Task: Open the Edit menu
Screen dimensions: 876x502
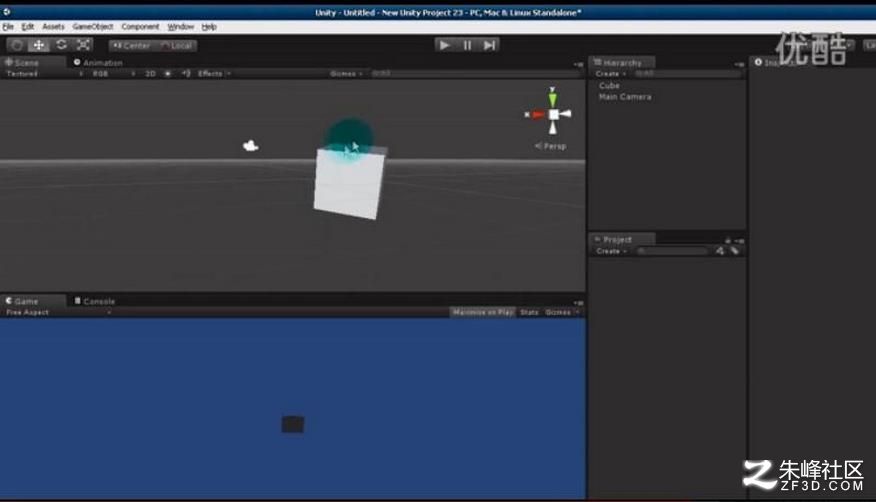Action: click(x=27, y=27)
